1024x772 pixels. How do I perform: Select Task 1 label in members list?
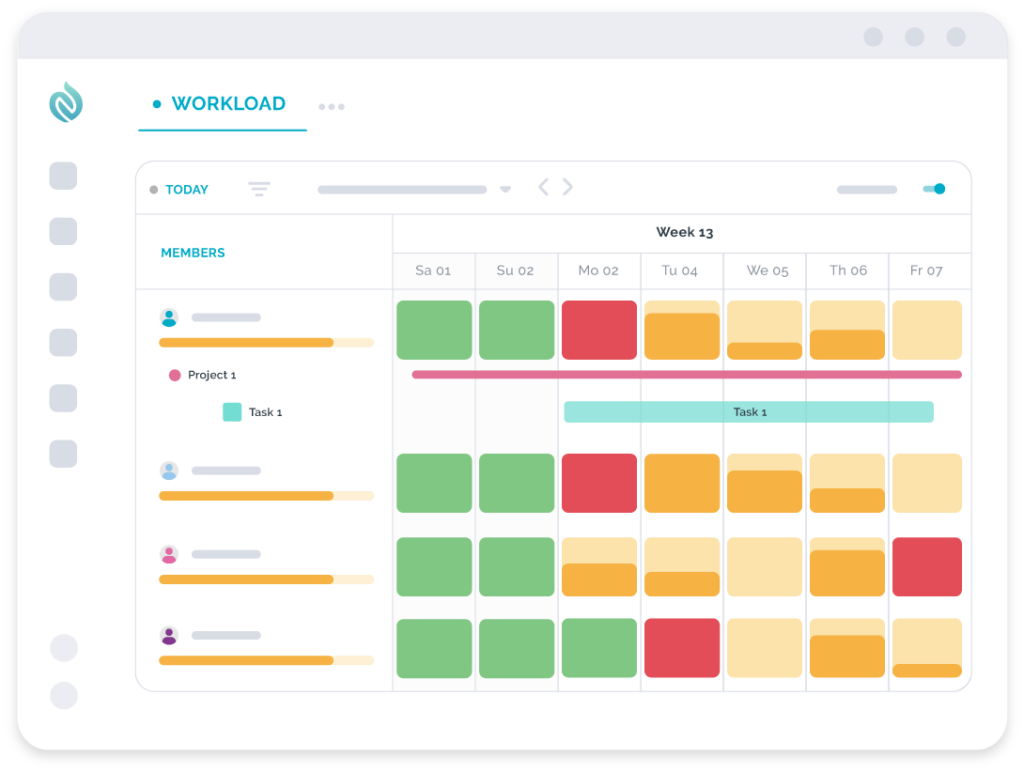pos(265,412)
